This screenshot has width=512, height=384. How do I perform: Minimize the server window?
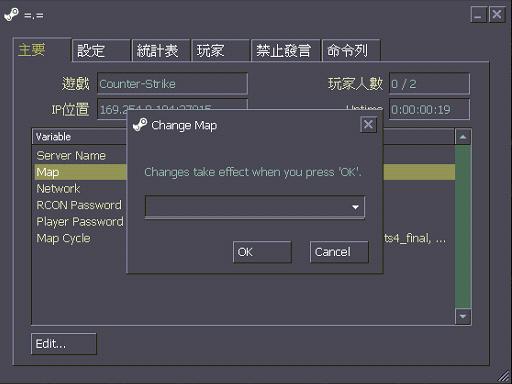coord(479,15)
